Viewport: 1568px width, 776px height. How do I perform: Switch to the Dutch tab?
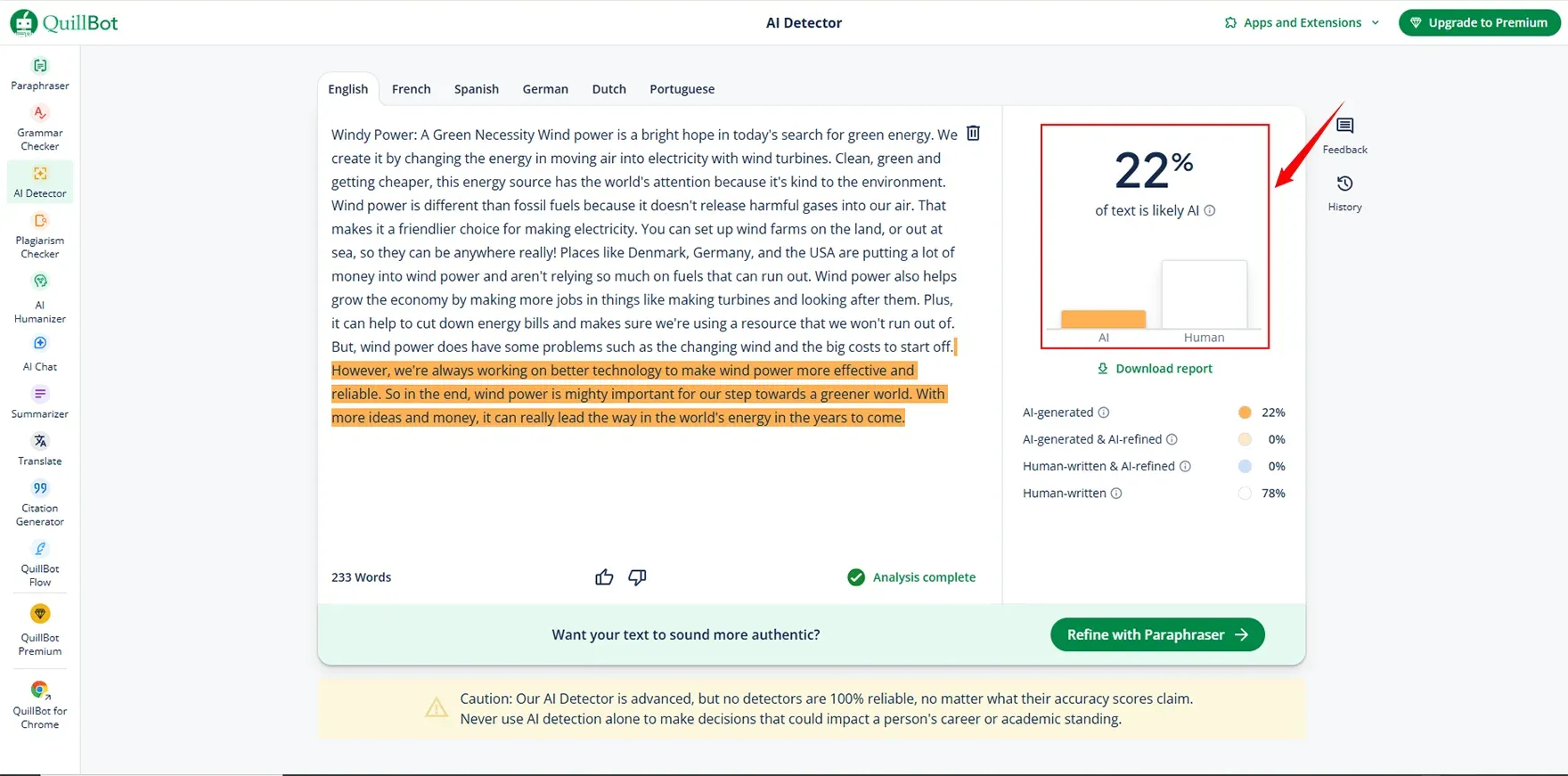click(x=609, y=89)
